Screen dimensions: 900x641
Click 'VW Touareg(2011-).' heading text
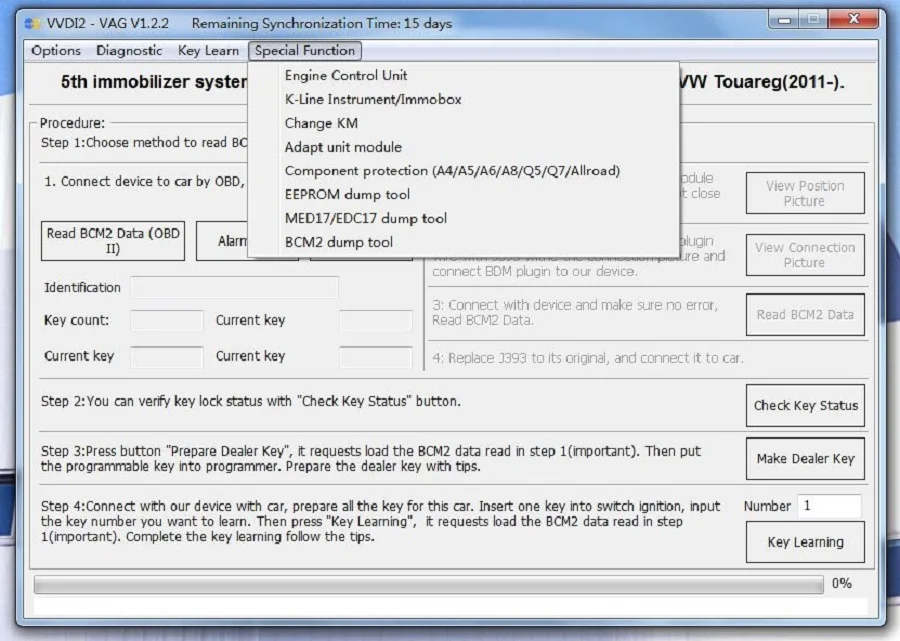coord(762,82)
